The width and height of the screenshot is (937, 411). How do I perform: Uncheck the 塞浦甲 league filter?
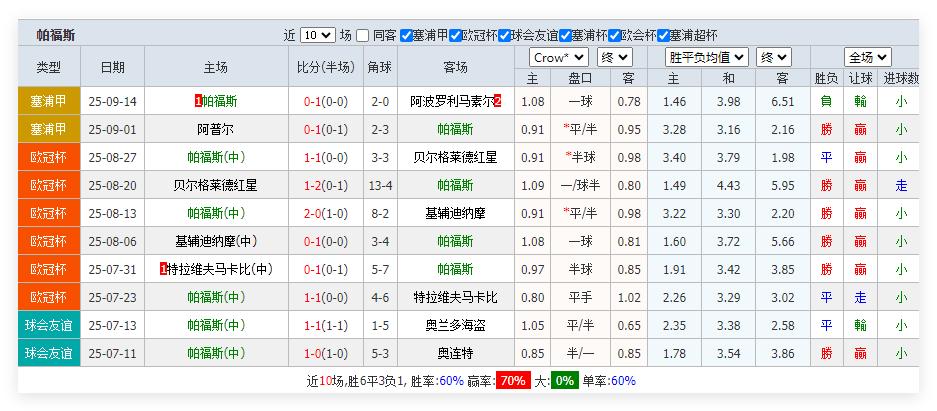(x=406, y=35)
